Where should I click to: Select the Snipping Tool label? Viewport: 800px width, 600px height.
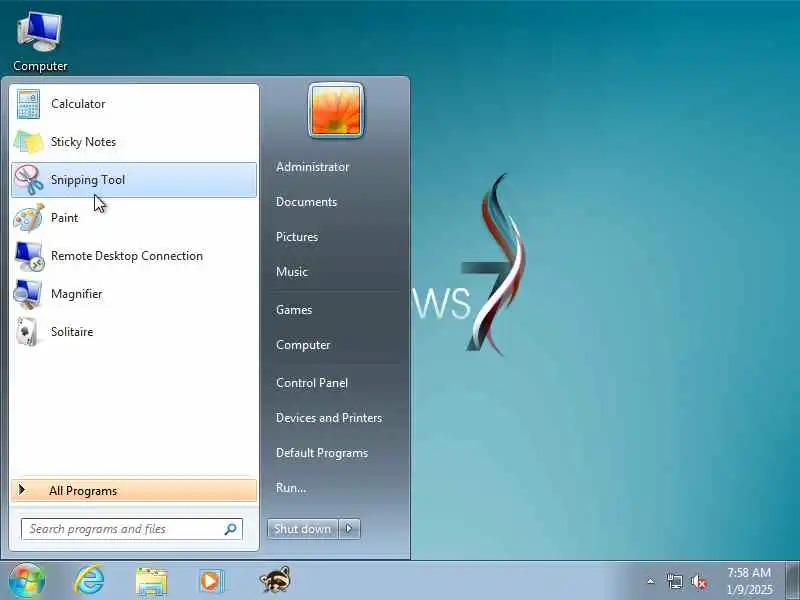[88, 180]
